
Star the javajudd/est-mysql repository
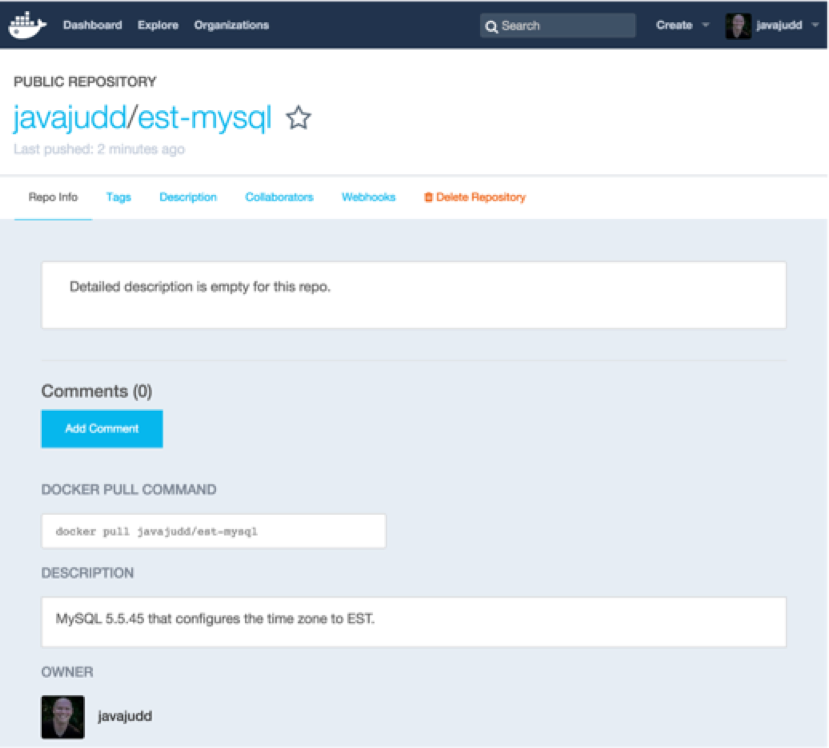299,117
